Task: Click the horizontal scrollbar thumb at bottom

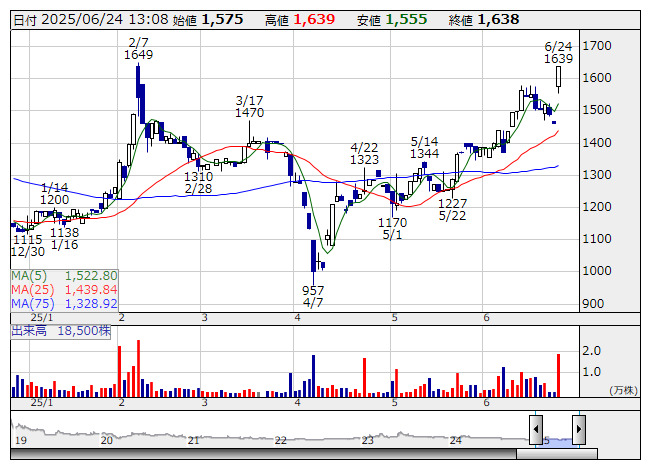Action: pos(557,454)
